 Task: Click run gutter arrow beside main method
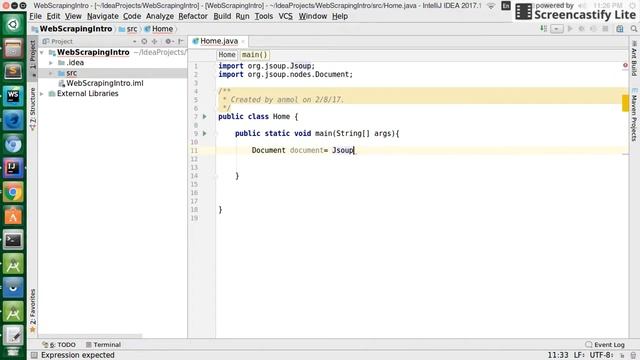[x=204, y=133]
